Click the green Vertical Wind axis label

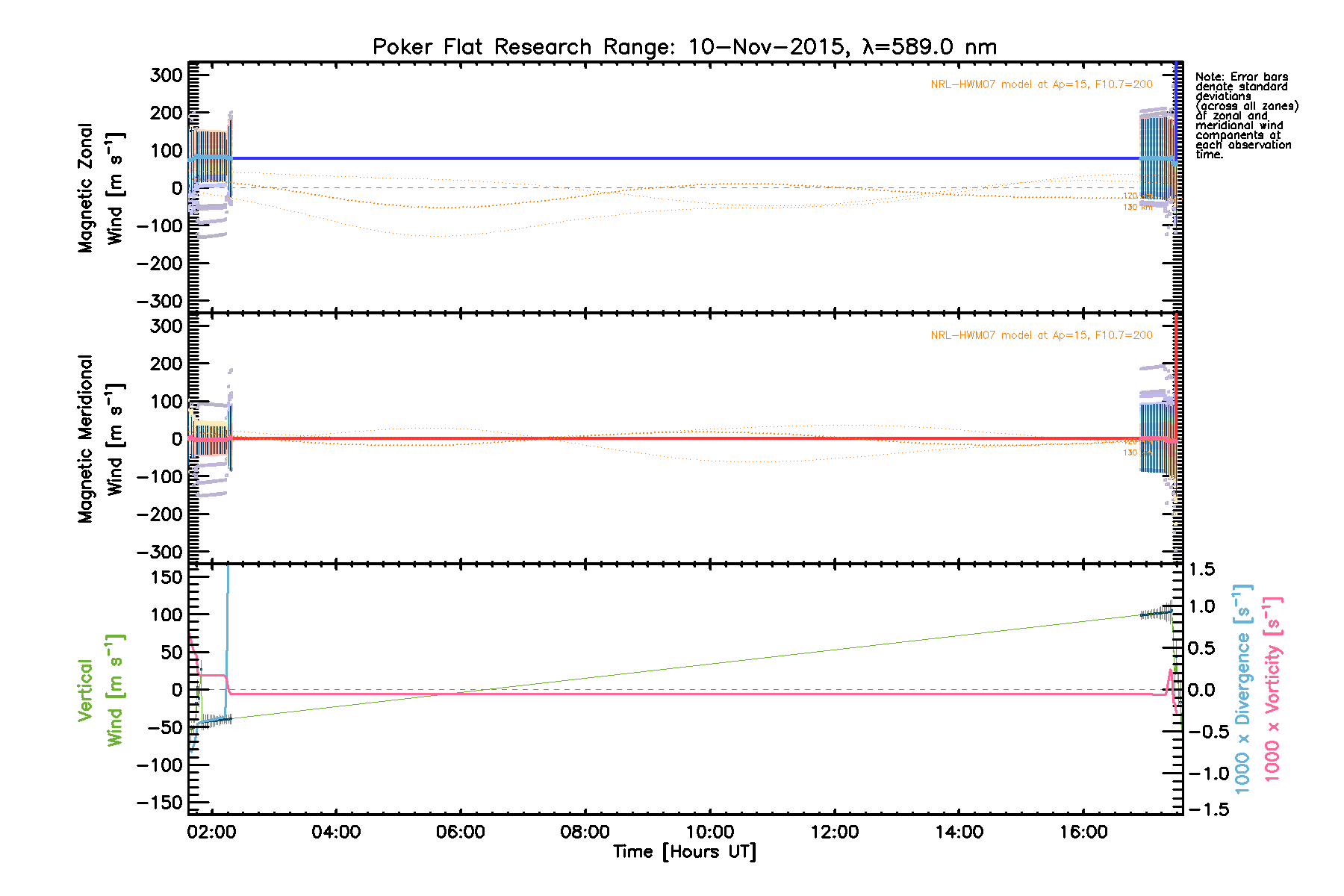tap(100, 690)
